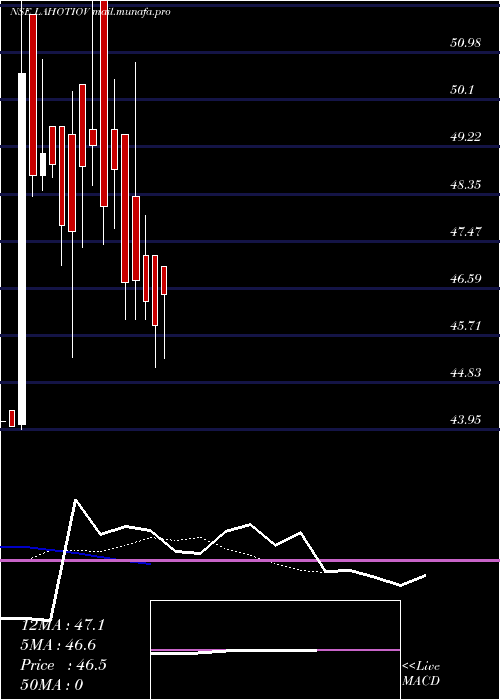Click the <<Live MACD label
The image size is (500, 700).
coord(421,674)
